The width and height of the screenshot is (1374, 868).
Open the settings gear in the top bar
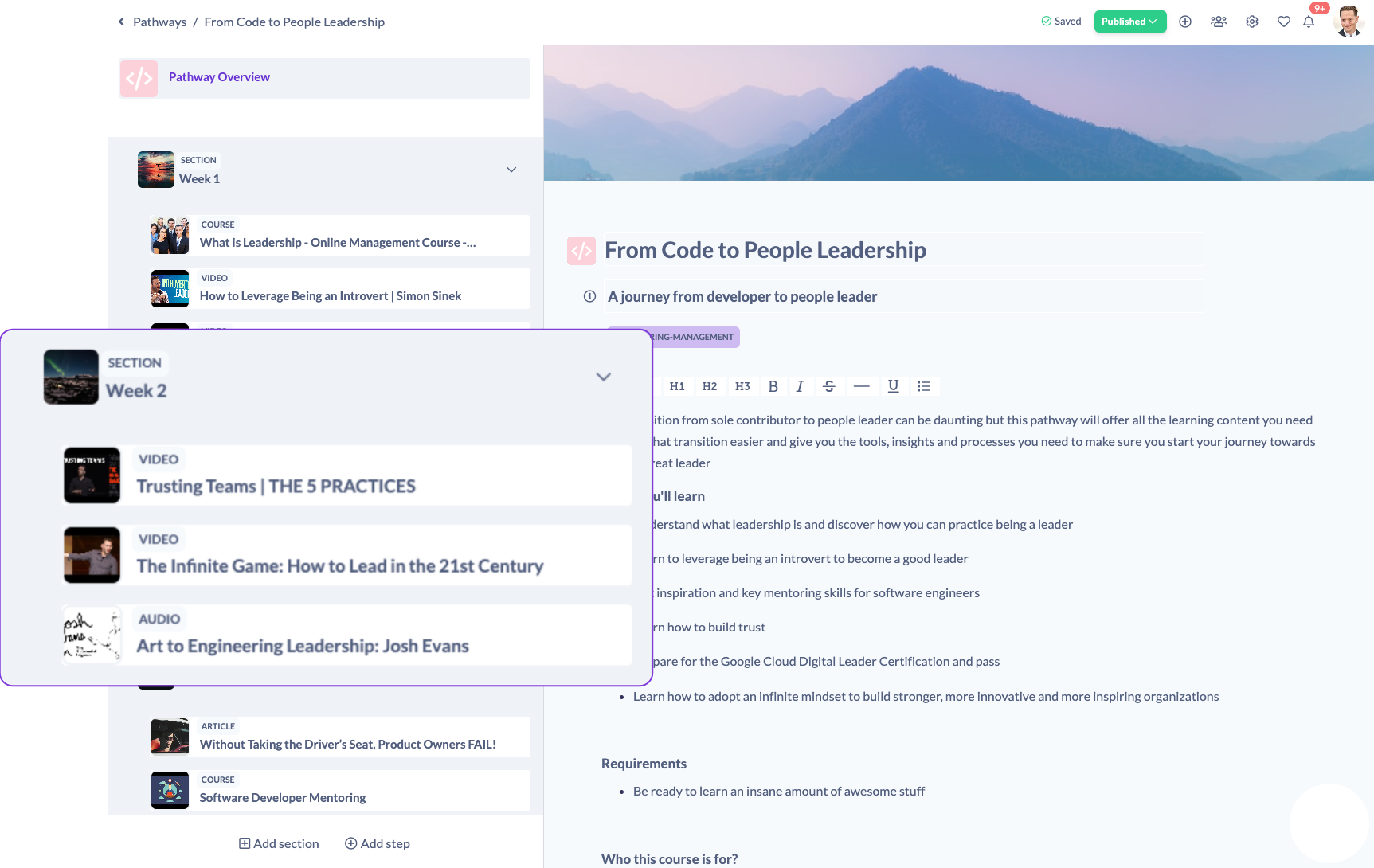1251,22
